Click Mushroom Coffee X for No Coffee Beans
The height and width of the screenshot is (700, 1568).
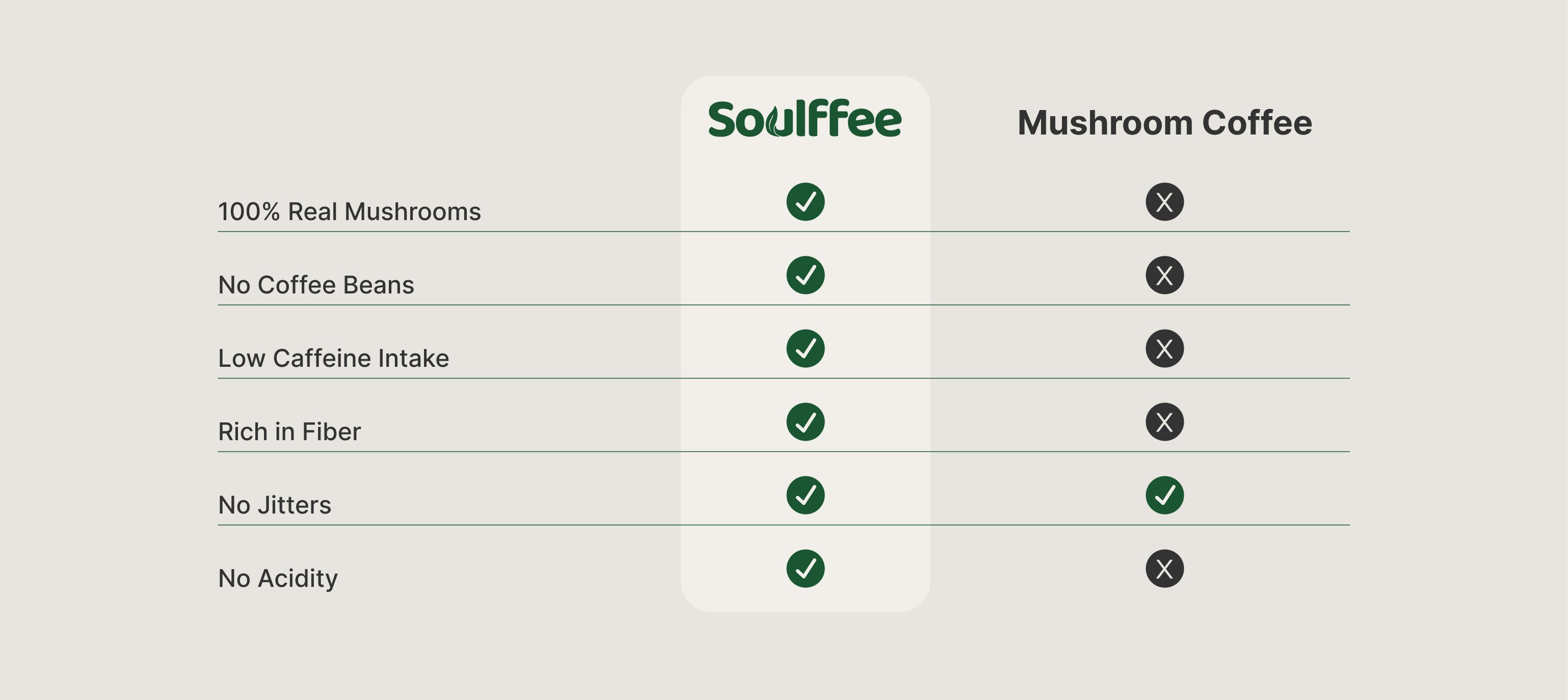pyautogui.click(x=1164, y=275)
